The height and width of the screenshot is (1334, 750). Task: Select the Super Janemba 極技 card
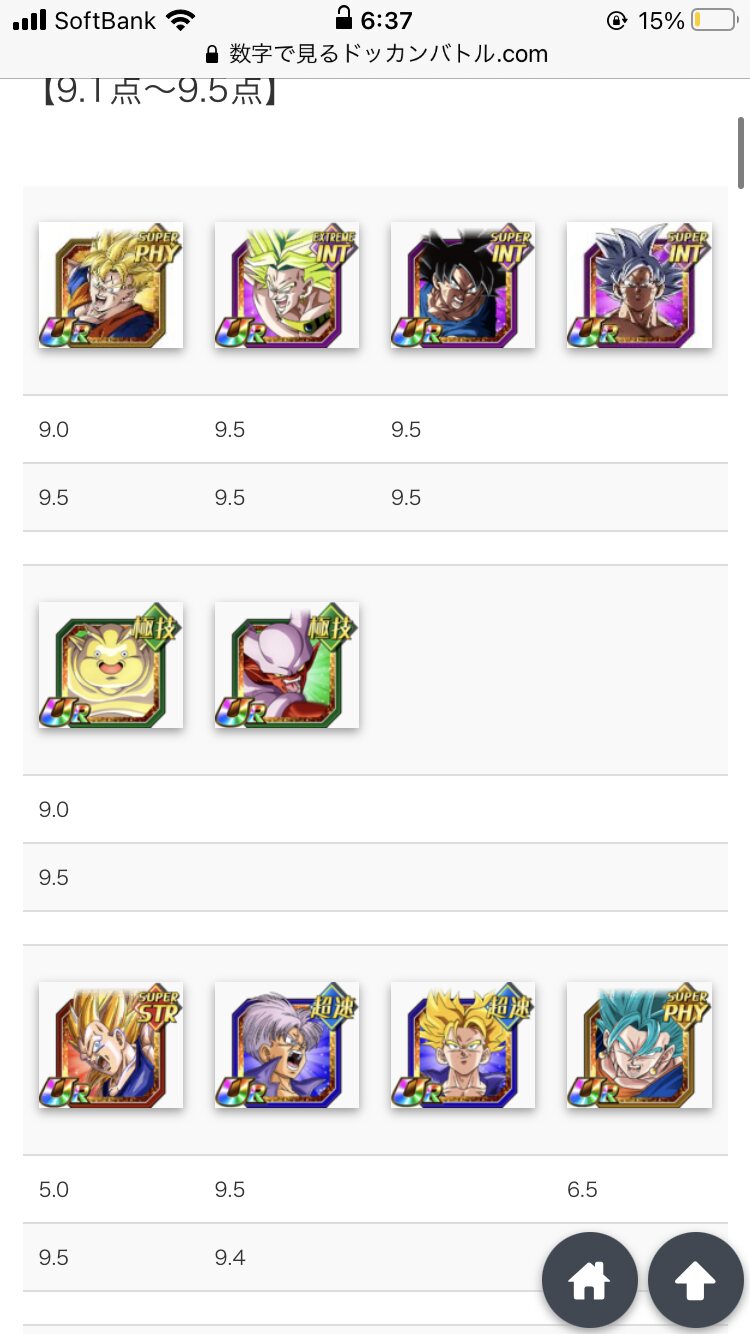[287, 665]
